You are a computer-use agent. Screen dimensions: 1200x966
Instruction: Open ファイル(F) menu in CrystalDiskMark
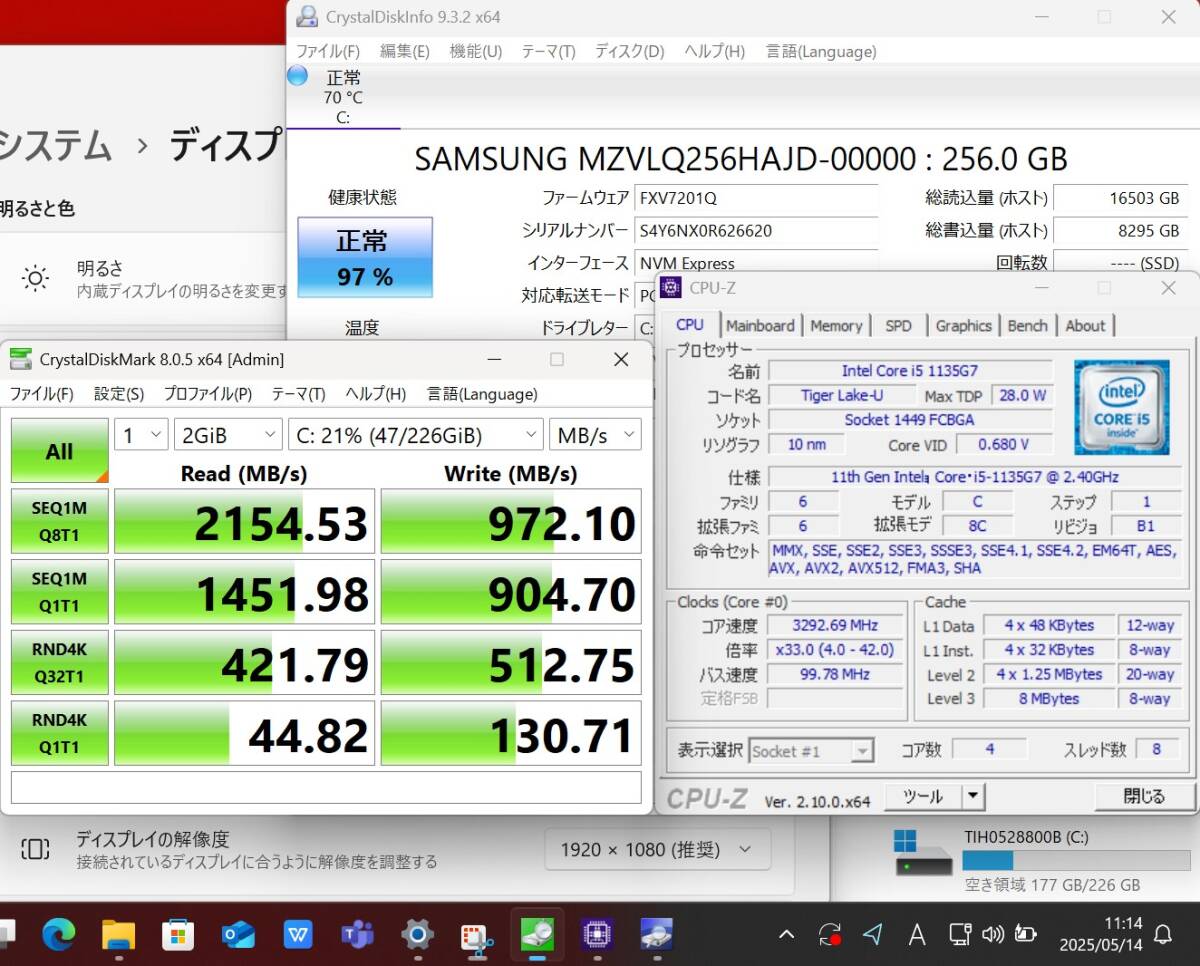41,394
